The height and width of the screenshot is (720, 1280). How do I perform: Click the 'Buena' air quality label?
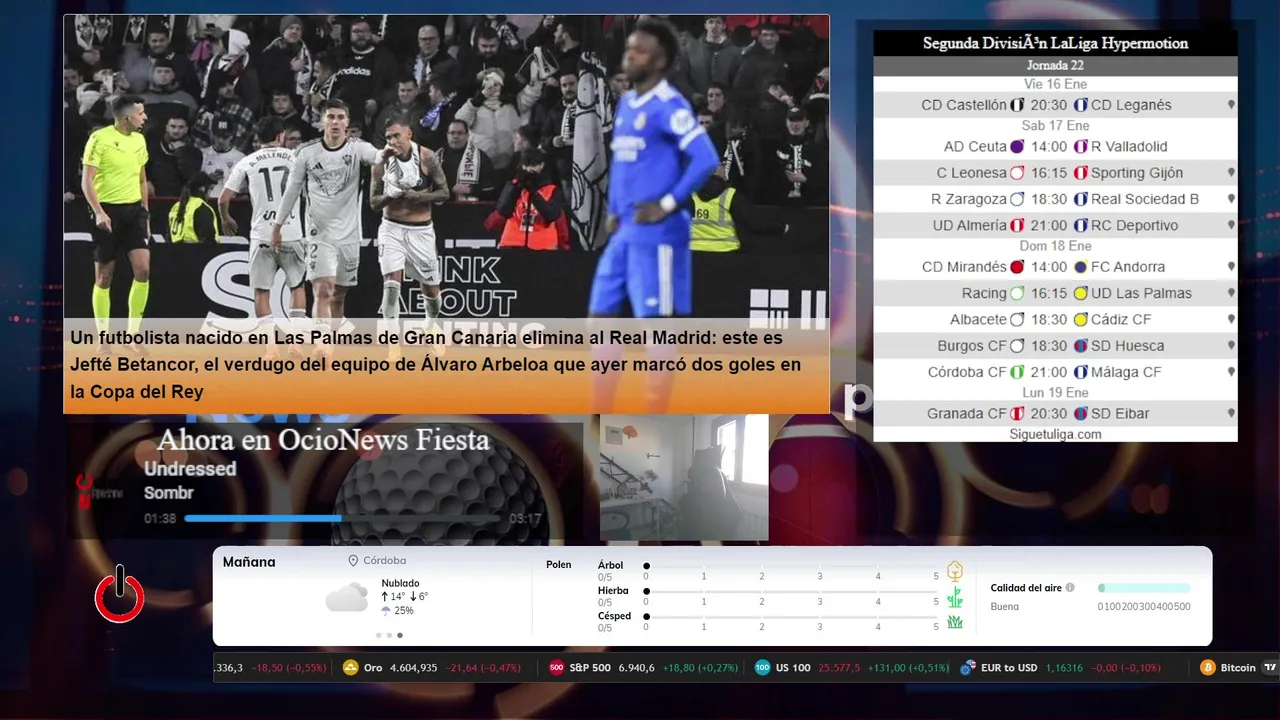click(x=1005, y=607)
